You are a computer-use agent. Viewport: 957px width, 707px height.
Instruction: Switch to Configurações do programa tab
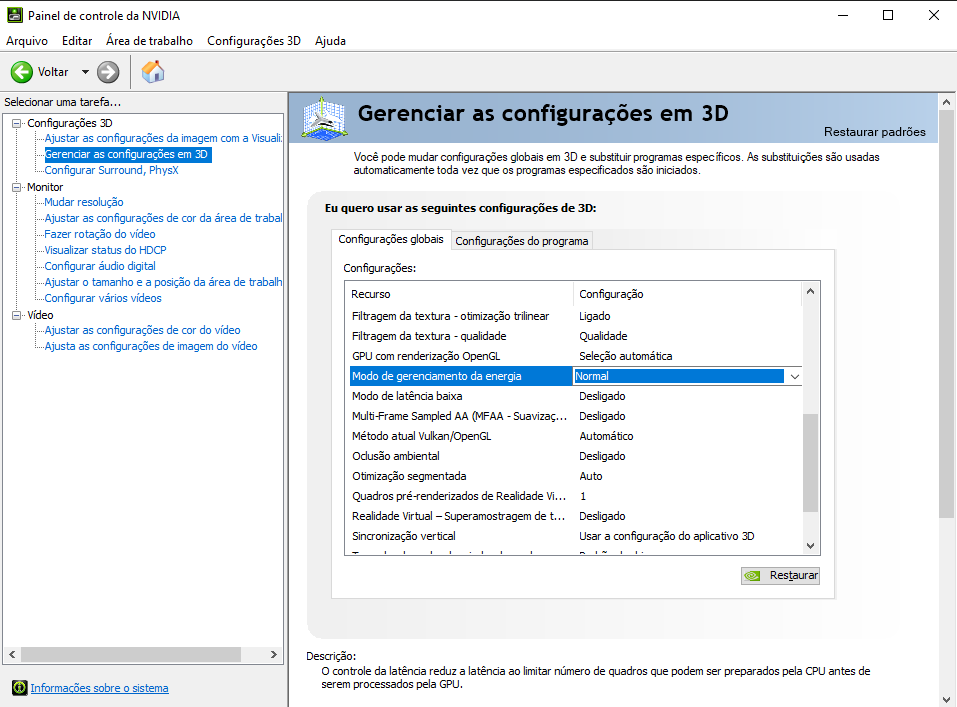pos(522,241)
